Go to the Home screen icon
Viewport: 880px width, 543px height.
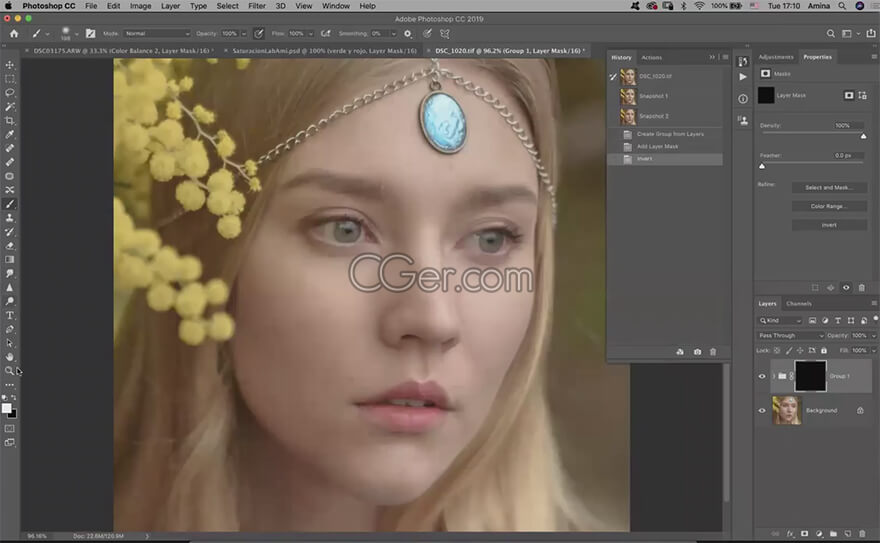[x=14, y=34]
